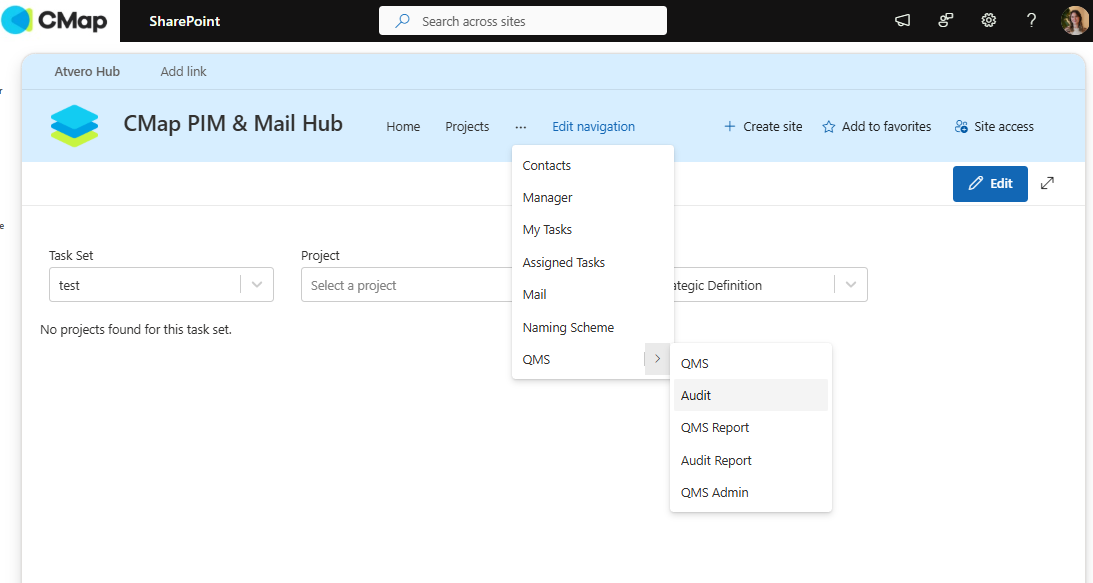
Task: Open QMS Admin submenu item
Action: pos(714,492)
